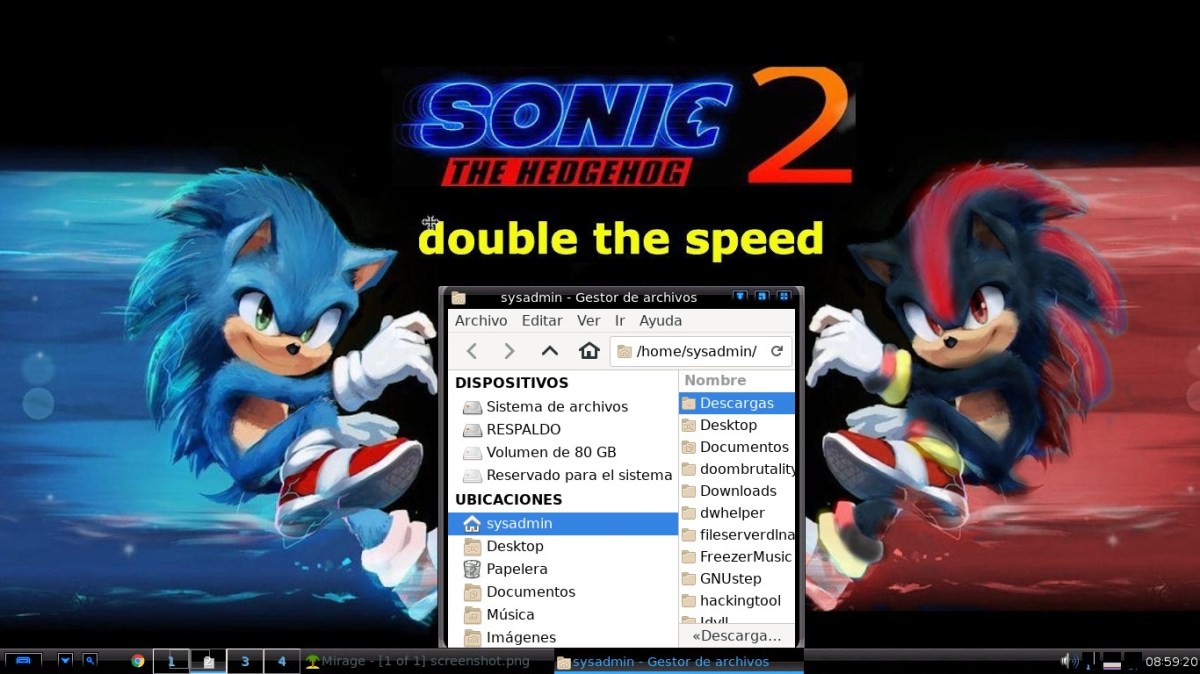
Task: Click the back navigation arrow
Action: (x=472, y=351)
